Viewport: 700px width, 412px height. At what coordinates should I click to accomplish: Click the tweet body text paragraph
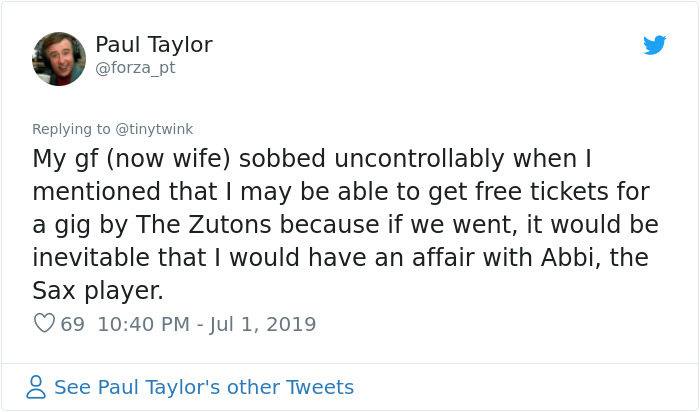coord(340,224)
